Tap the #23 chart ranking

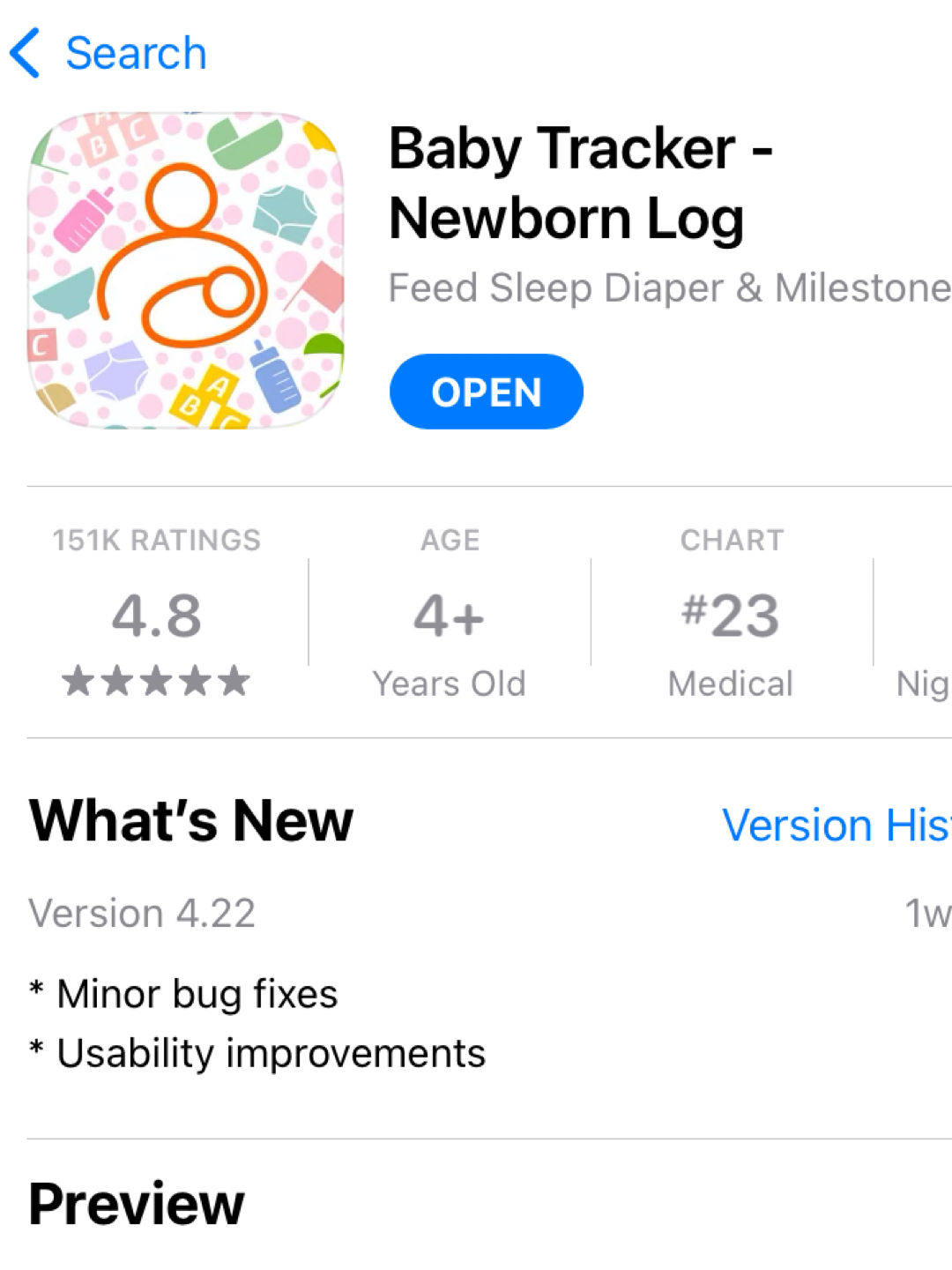(731, 615)
